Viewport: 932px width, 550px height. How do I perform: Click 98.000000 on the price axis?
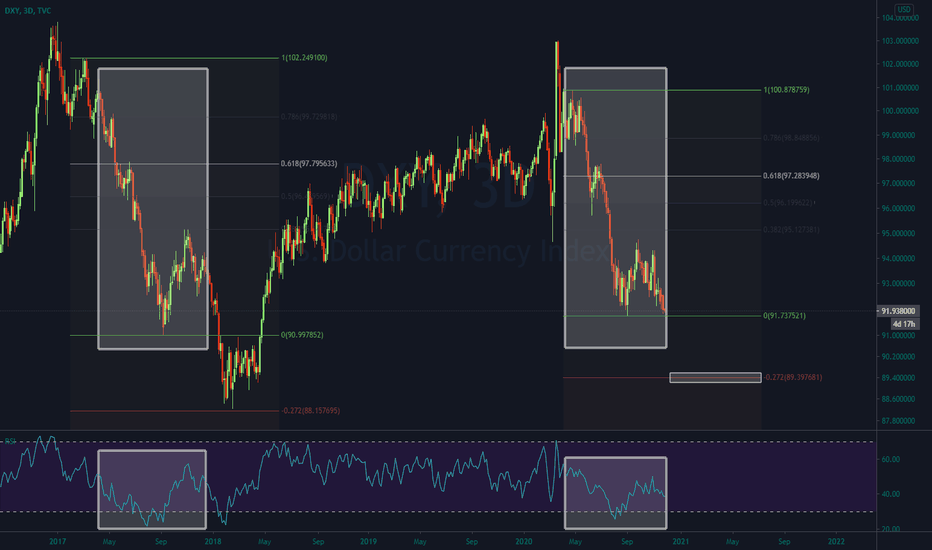click(898, 159)
